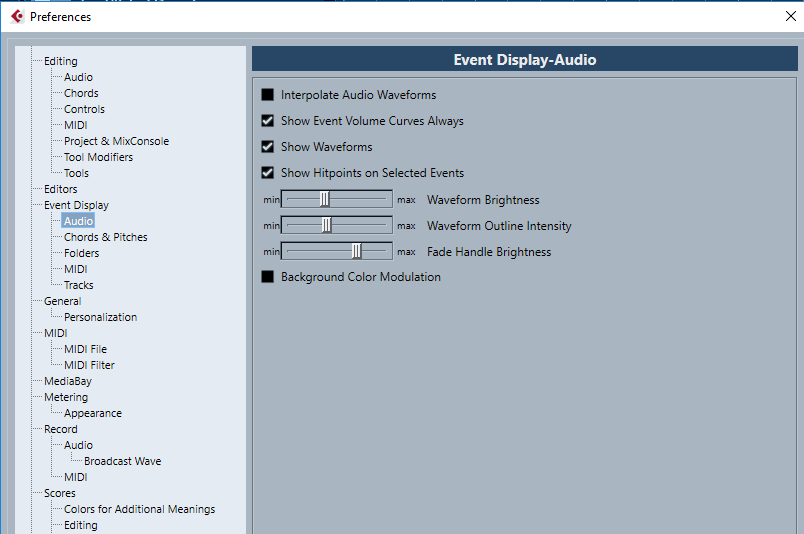Select Tools under Editing
804x534 pixels.
tap(76, 173)
